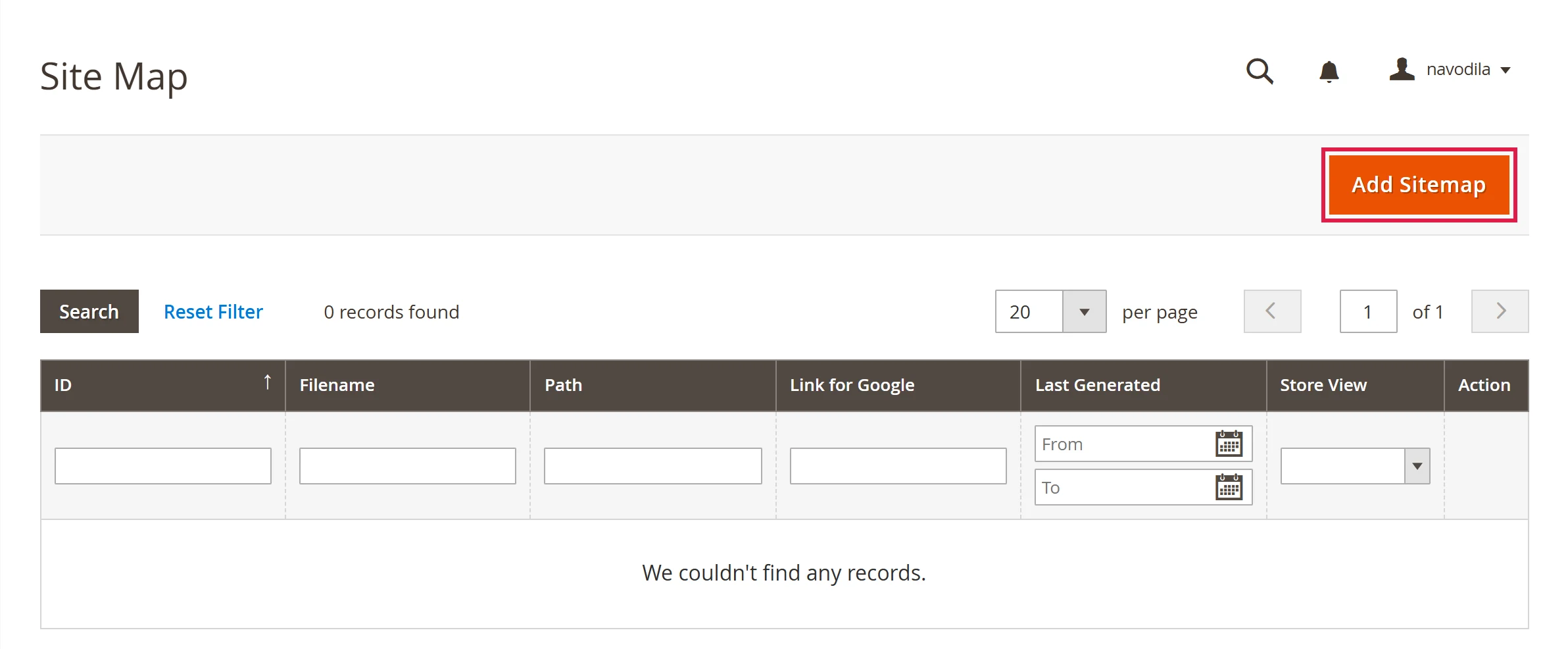1568x649 pixels.
Task: Focus the Filename filter input field
Action: pyautogui.click(x=408, y=466)
